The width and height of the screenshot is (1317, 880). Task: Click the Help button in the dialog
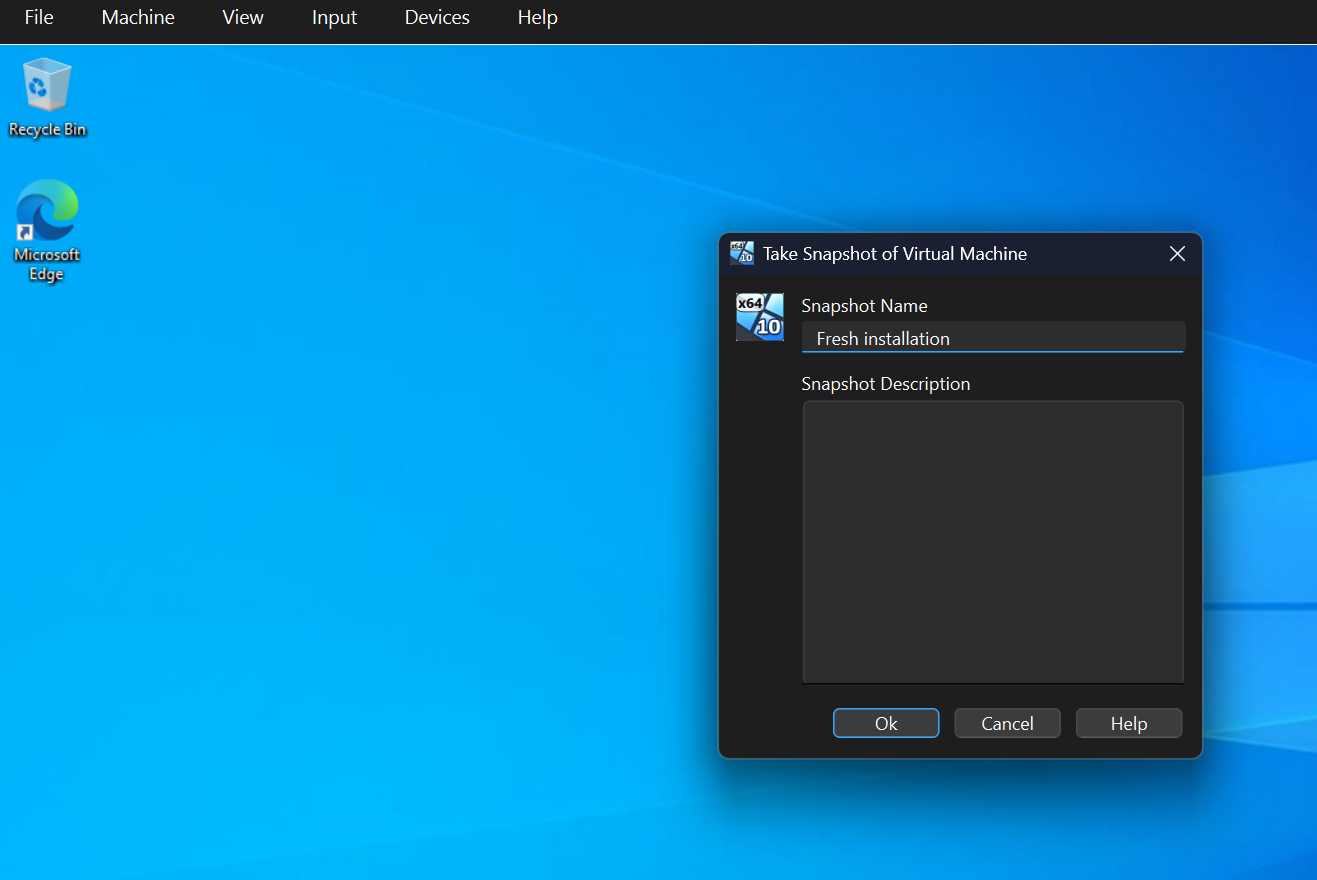[1128, 723]
